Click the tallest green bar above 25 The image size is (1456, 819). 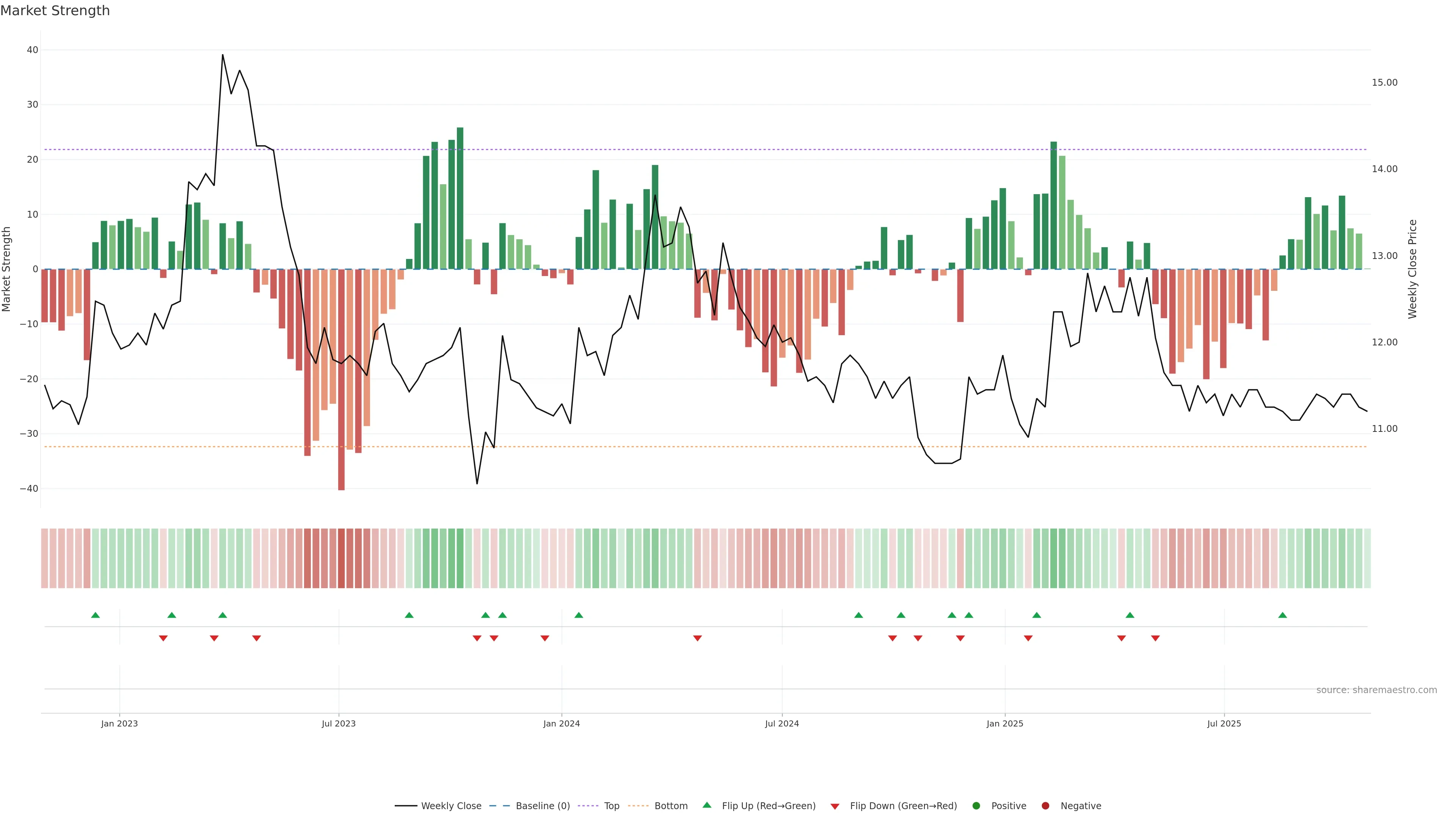(x=460, y=198)
